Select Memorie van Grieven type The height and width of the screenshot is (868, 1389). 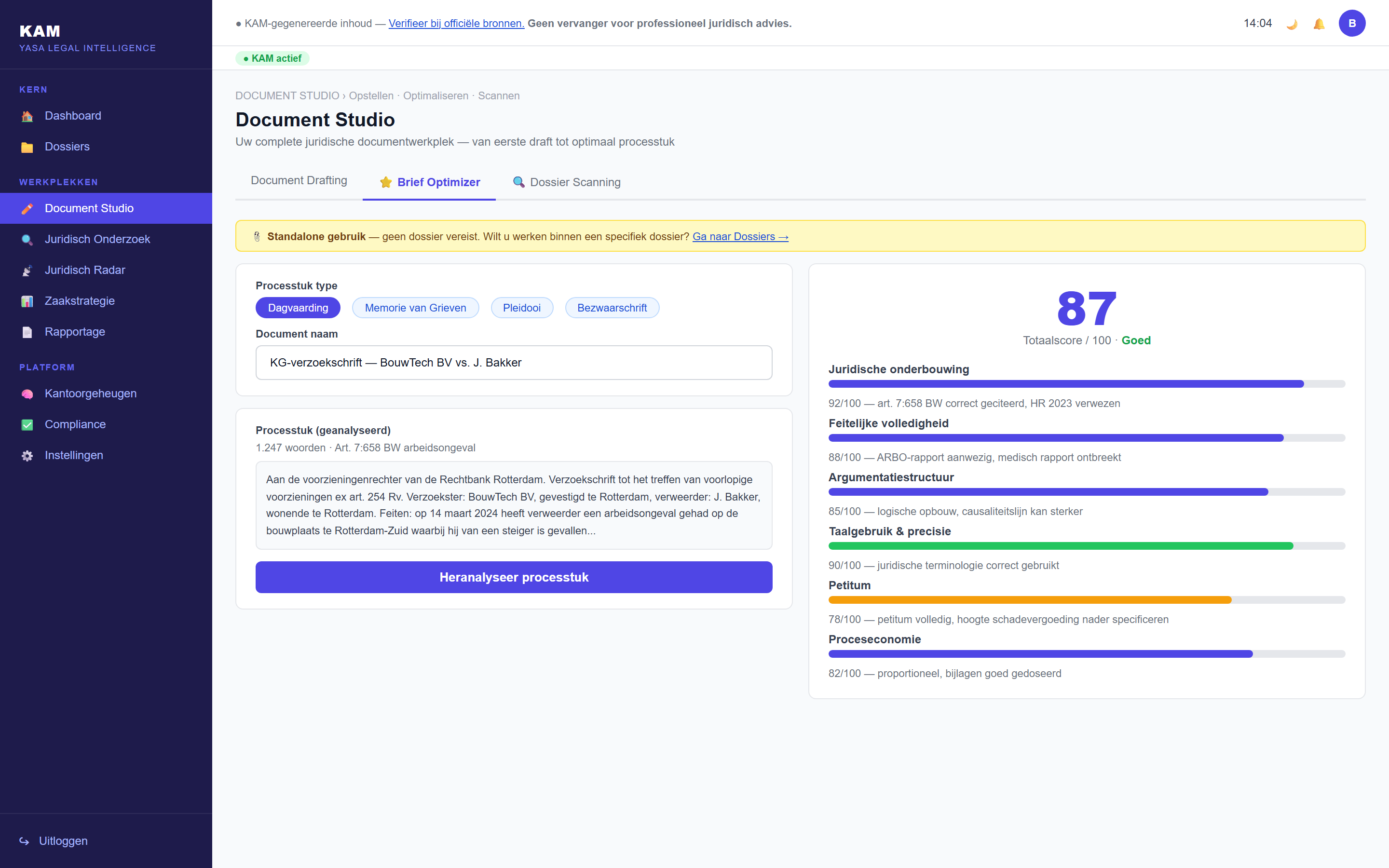click(416, 308)
